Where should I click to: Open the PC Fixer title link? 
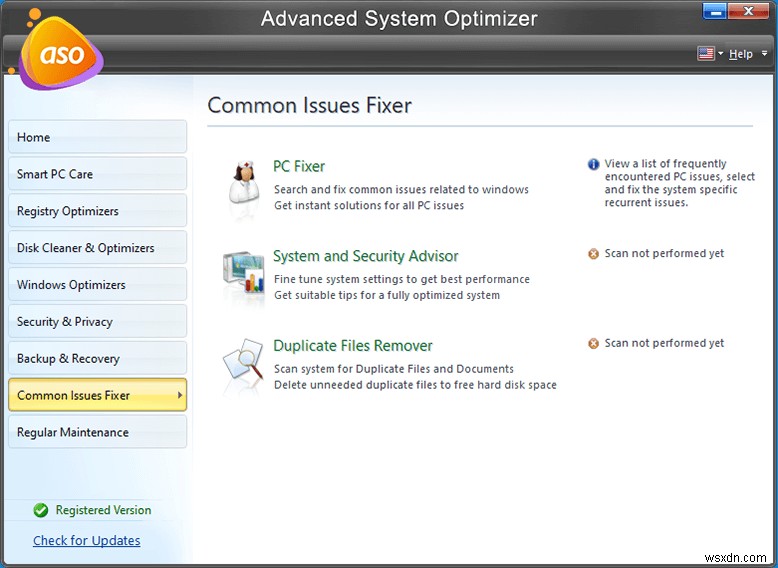299,166
